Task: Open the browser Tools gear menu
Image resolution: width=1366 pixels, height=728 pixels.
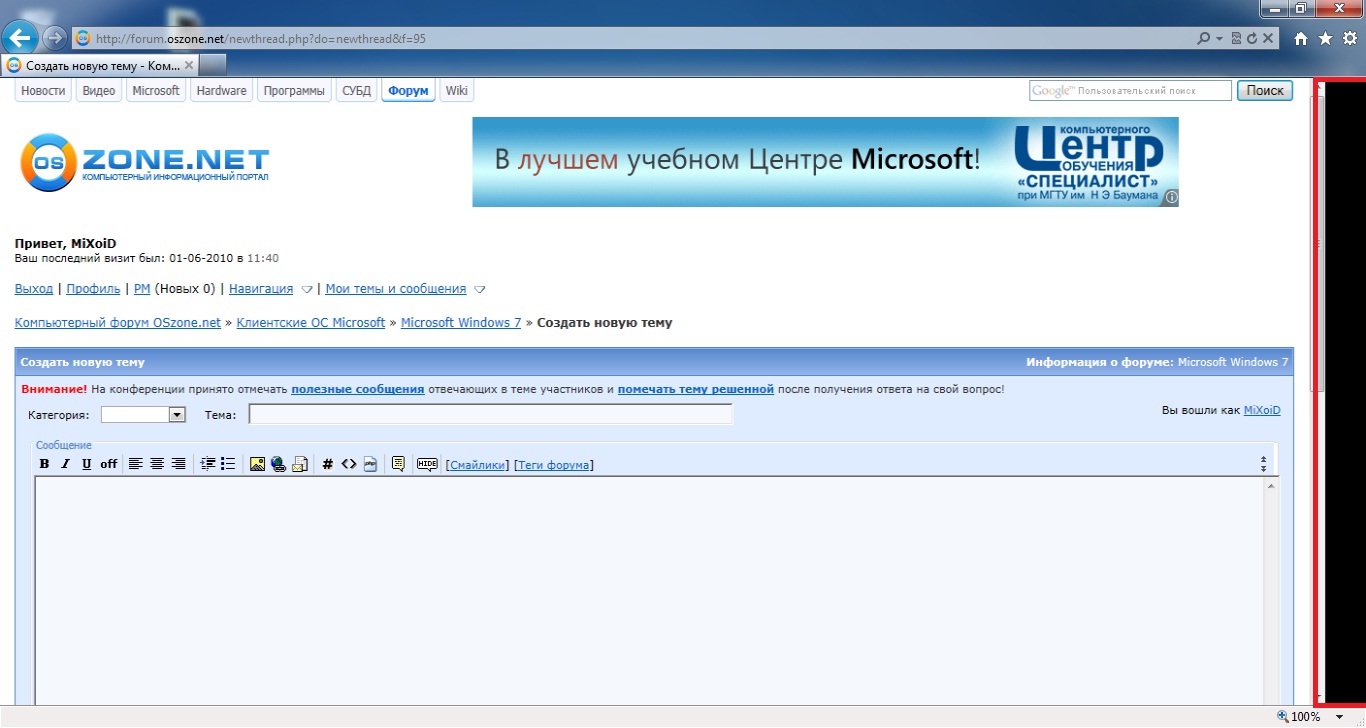Action: pos(1349,38)
